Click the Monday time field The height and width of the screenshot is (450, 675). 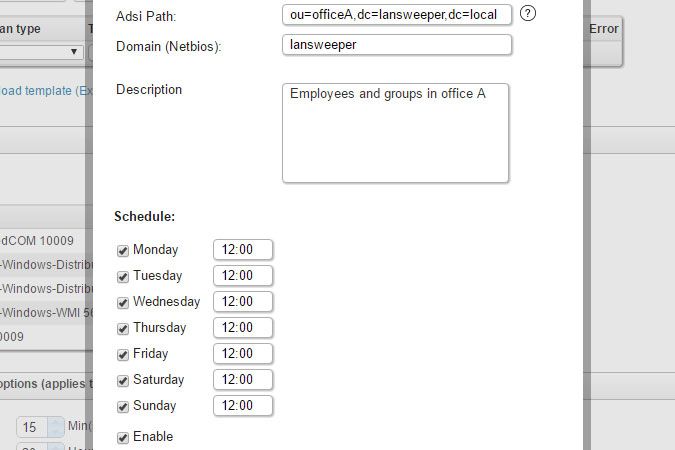(243, 250)
